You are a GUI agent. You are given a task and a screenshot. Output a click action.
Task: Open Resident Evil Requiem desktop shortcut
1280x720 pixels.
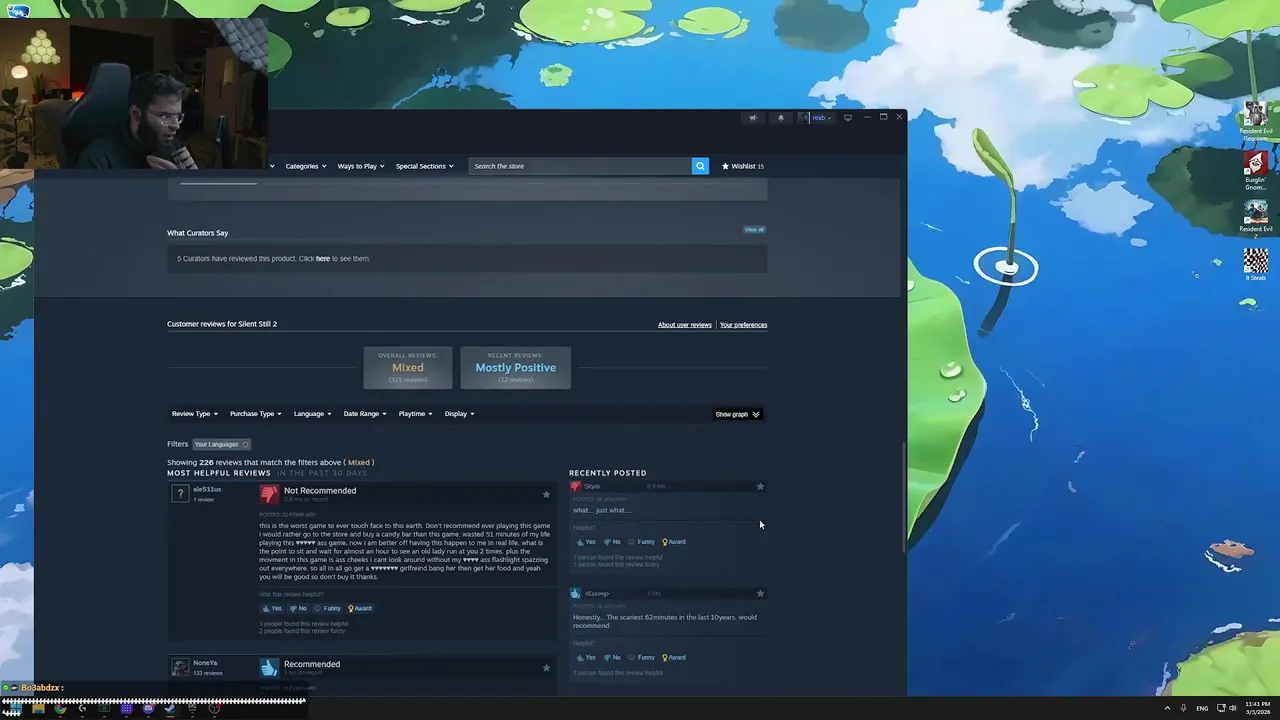pyautogui.click(x=1255, y=121)
